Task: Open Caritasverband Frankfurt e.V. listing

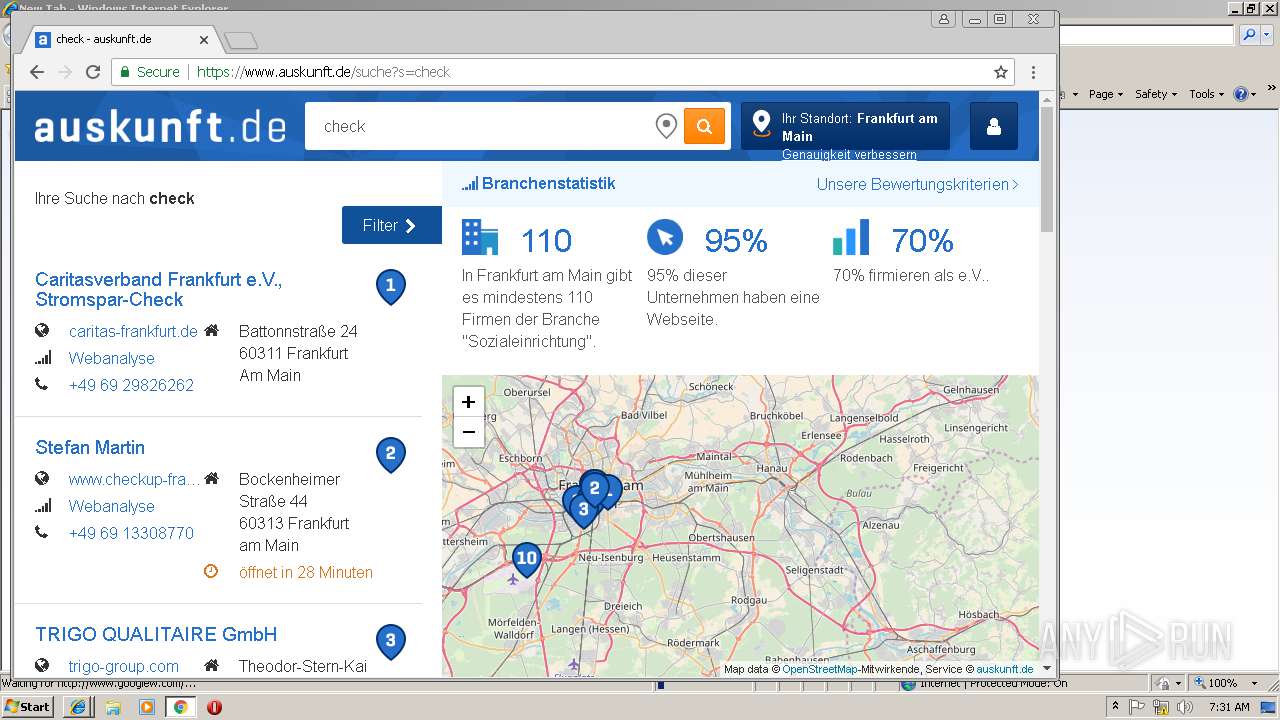Action: point(159,289)
